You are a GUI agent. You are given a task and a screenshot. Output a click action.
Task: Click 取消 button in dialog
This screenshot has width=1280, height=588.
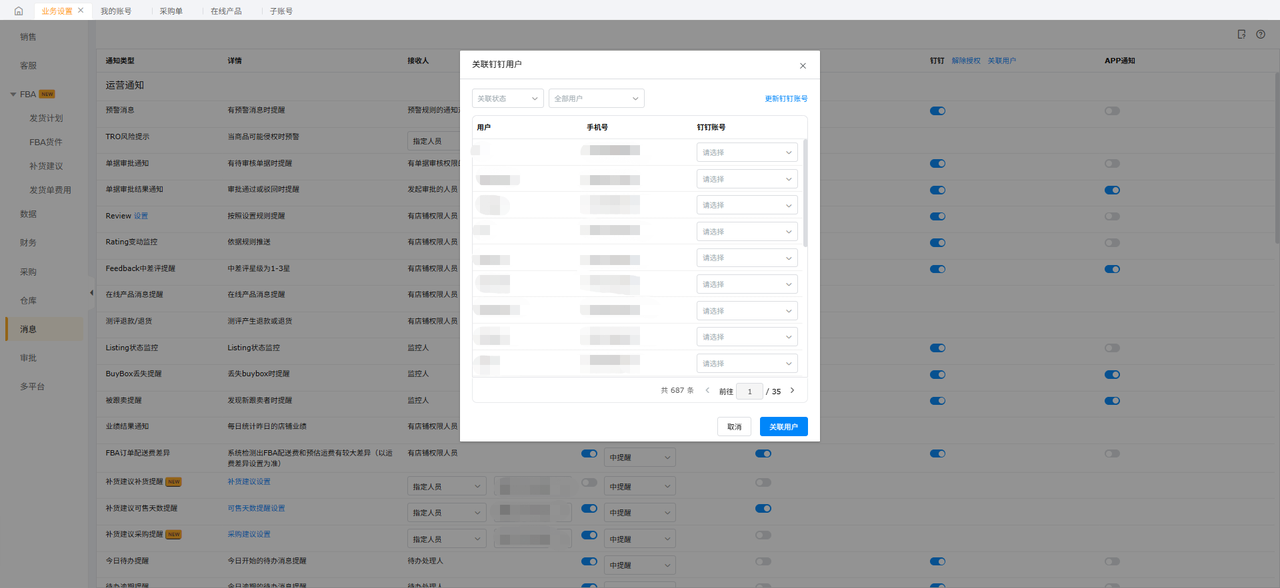pos(734,427)
